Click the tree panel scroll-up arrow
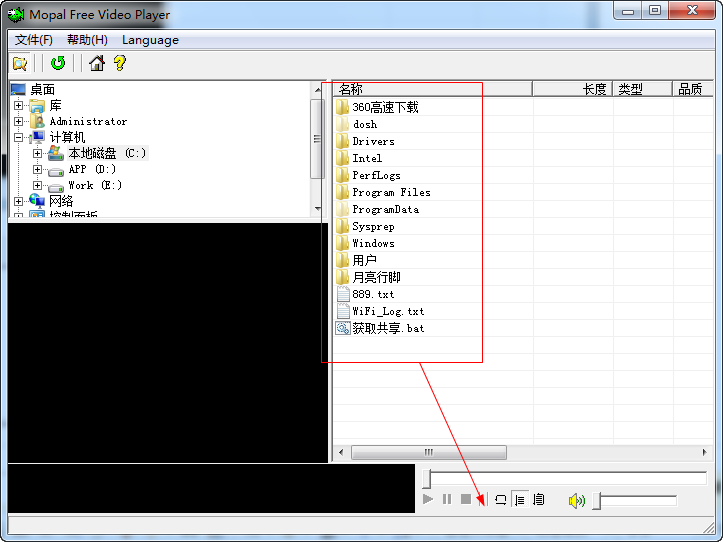723x542 pixels. pos(318,90)
